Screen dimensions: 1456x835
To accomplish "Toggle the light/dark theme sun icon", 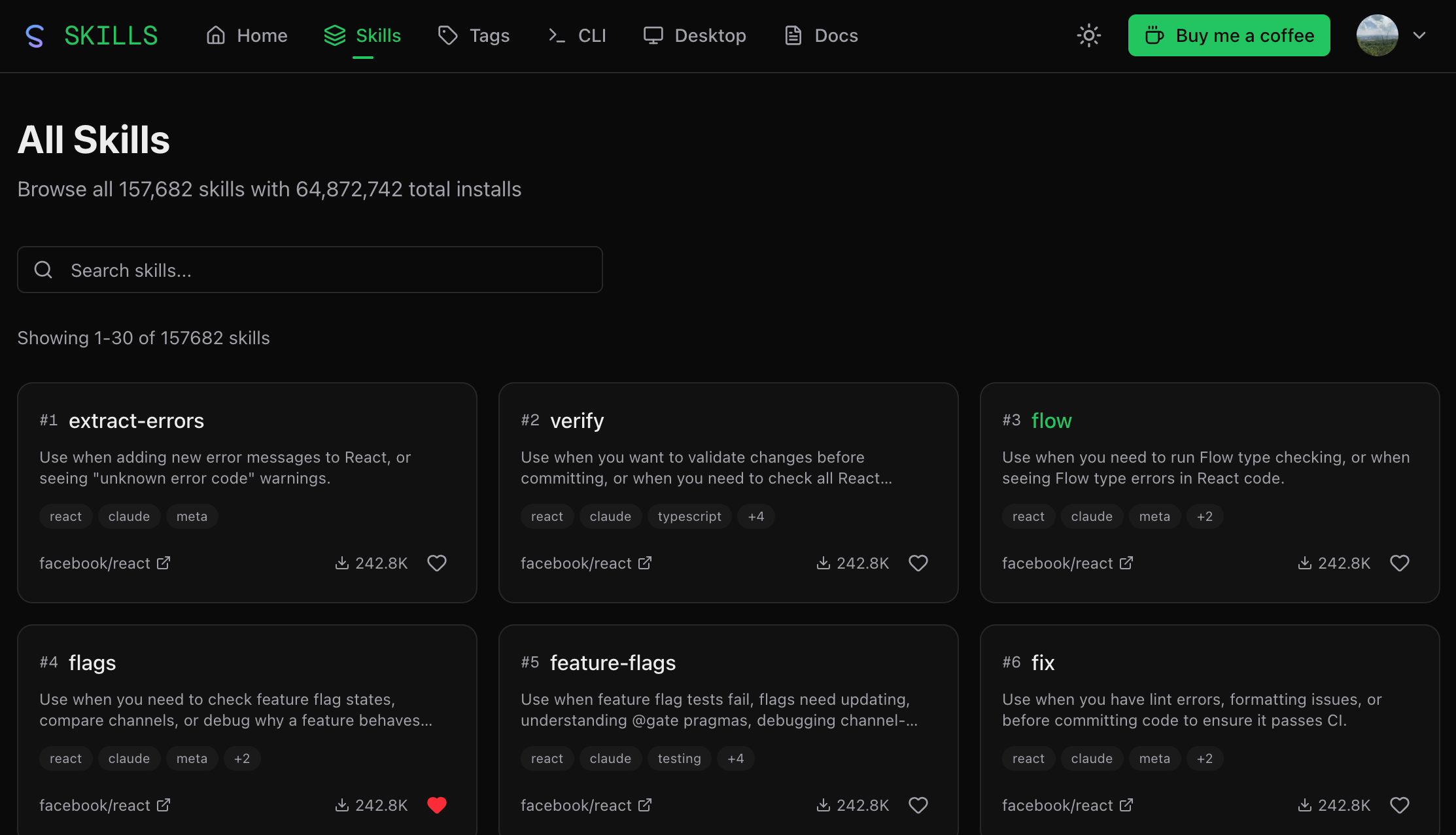I will point(1089,35).
